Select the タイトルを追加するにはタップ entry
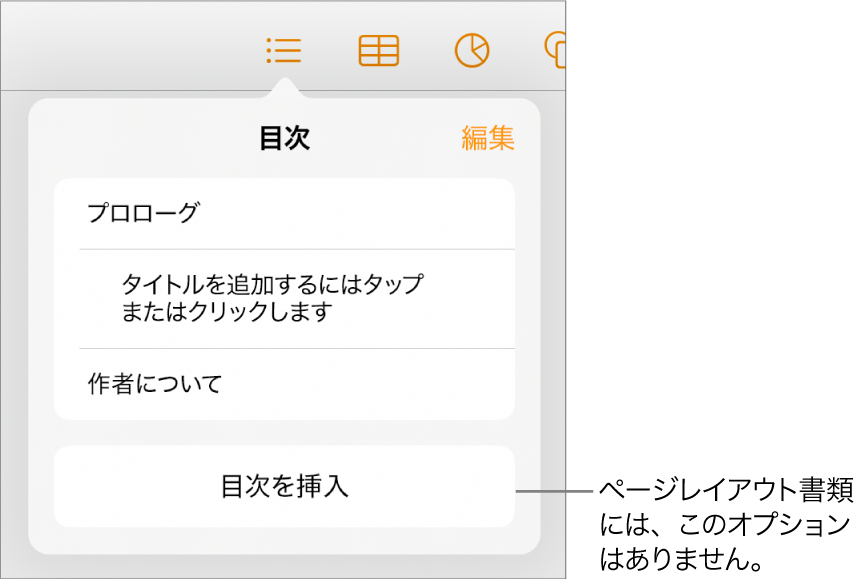Image resolution: width=865 pixels, height=579 pixels. point(284,299)
